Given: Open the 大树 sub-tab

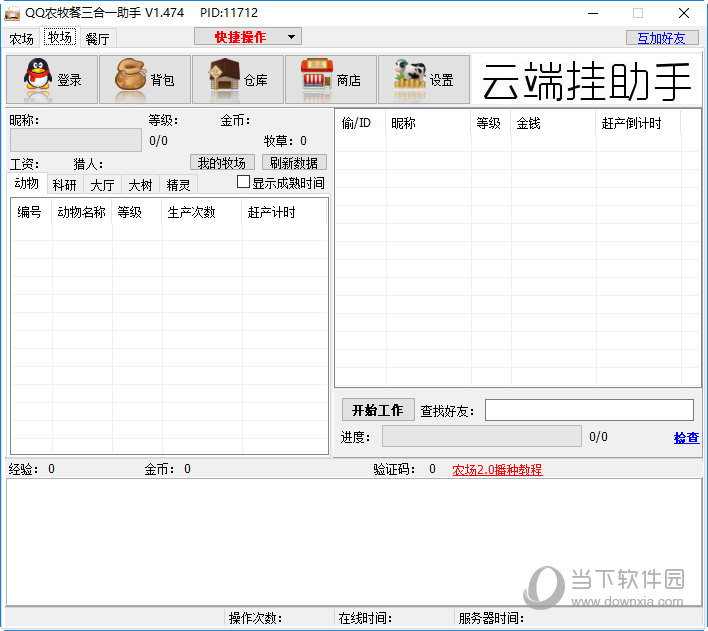Looking at the screenshot, I should pos(140,185).
